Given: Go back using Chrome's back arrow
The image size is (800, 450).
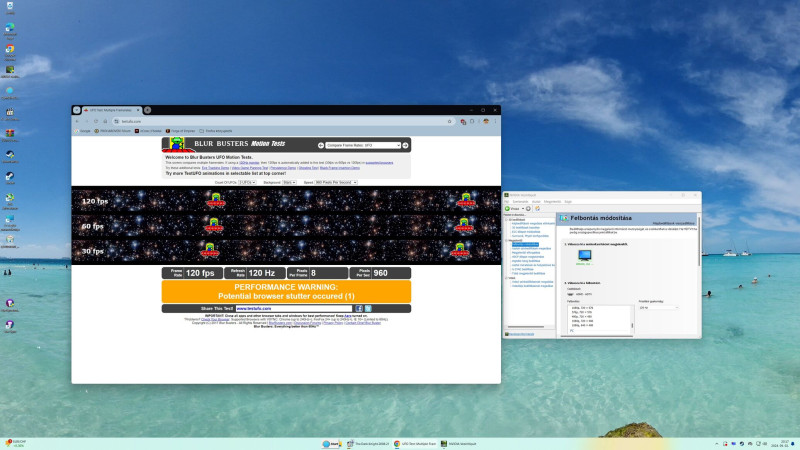Looking at the screenshot, I should coord(77,121).
